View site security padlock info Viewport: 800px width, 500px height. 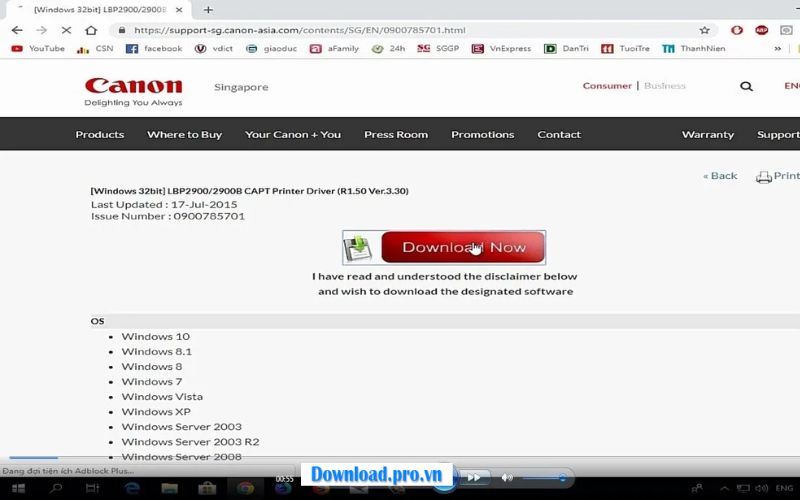(x=122, y=30)
